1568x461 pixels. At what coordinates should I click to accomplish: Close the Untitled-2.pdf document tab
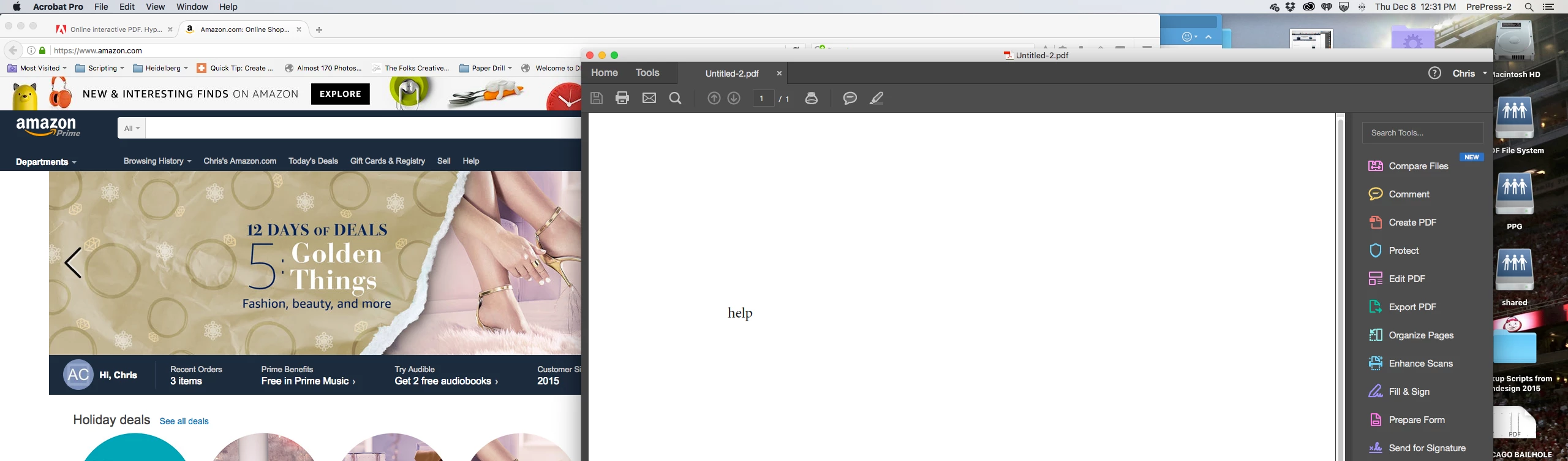tap(779, 74)
